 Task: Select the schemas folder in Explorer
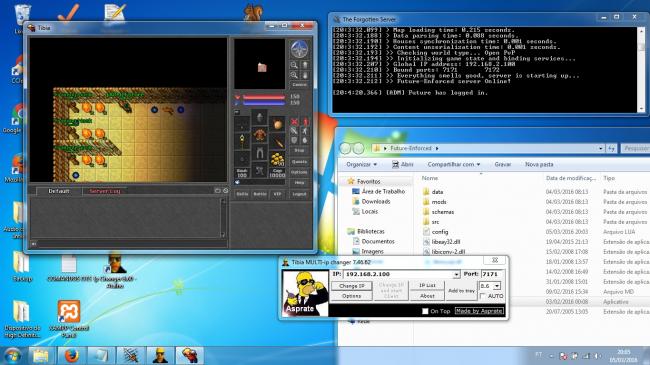[x=442, y=212]
